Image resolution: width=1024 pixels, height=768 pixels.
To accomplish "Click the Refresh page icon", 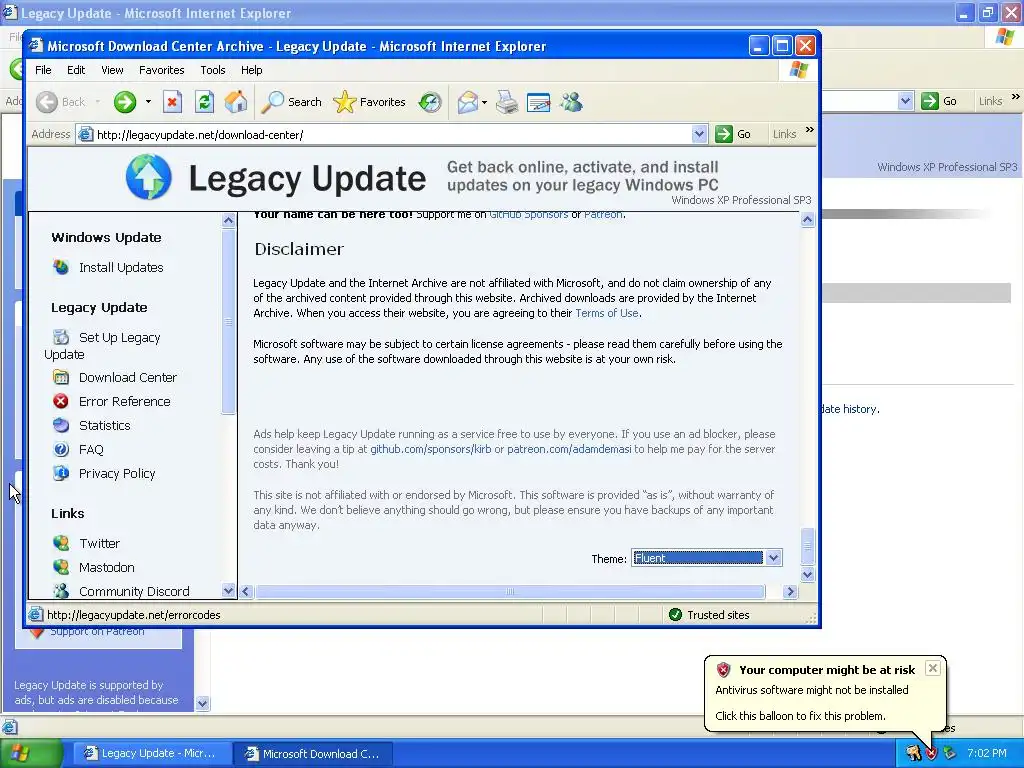I will point(204,102).
